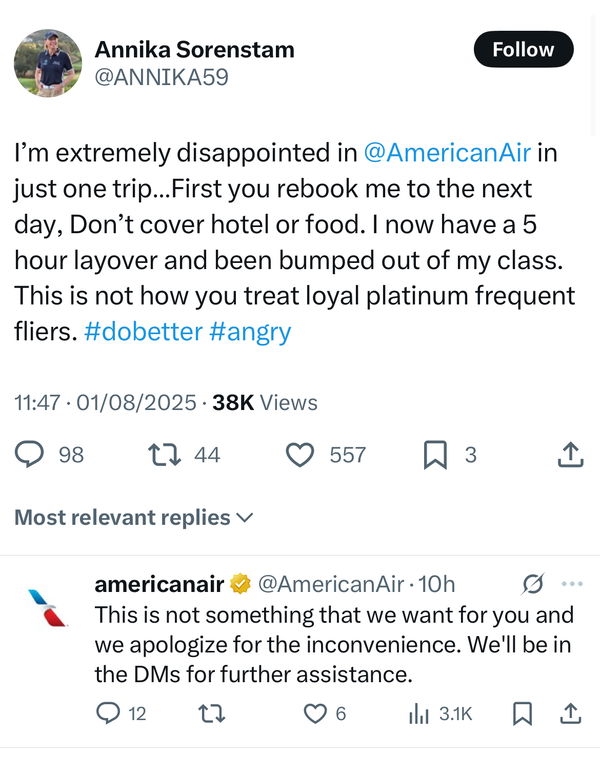Share the americanair reply
Viewport: 600px width, 757px height.
[x=571, y=713]
